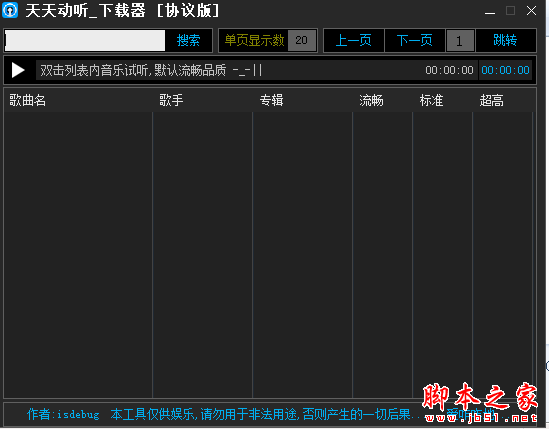Click the play button triangle
The width and height of the screenshot is (549, 429).
point(18,70)
